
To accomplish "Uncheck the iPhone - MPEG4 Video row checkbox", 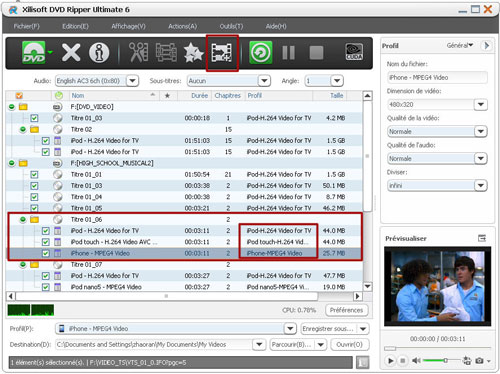I will point(46,253).
